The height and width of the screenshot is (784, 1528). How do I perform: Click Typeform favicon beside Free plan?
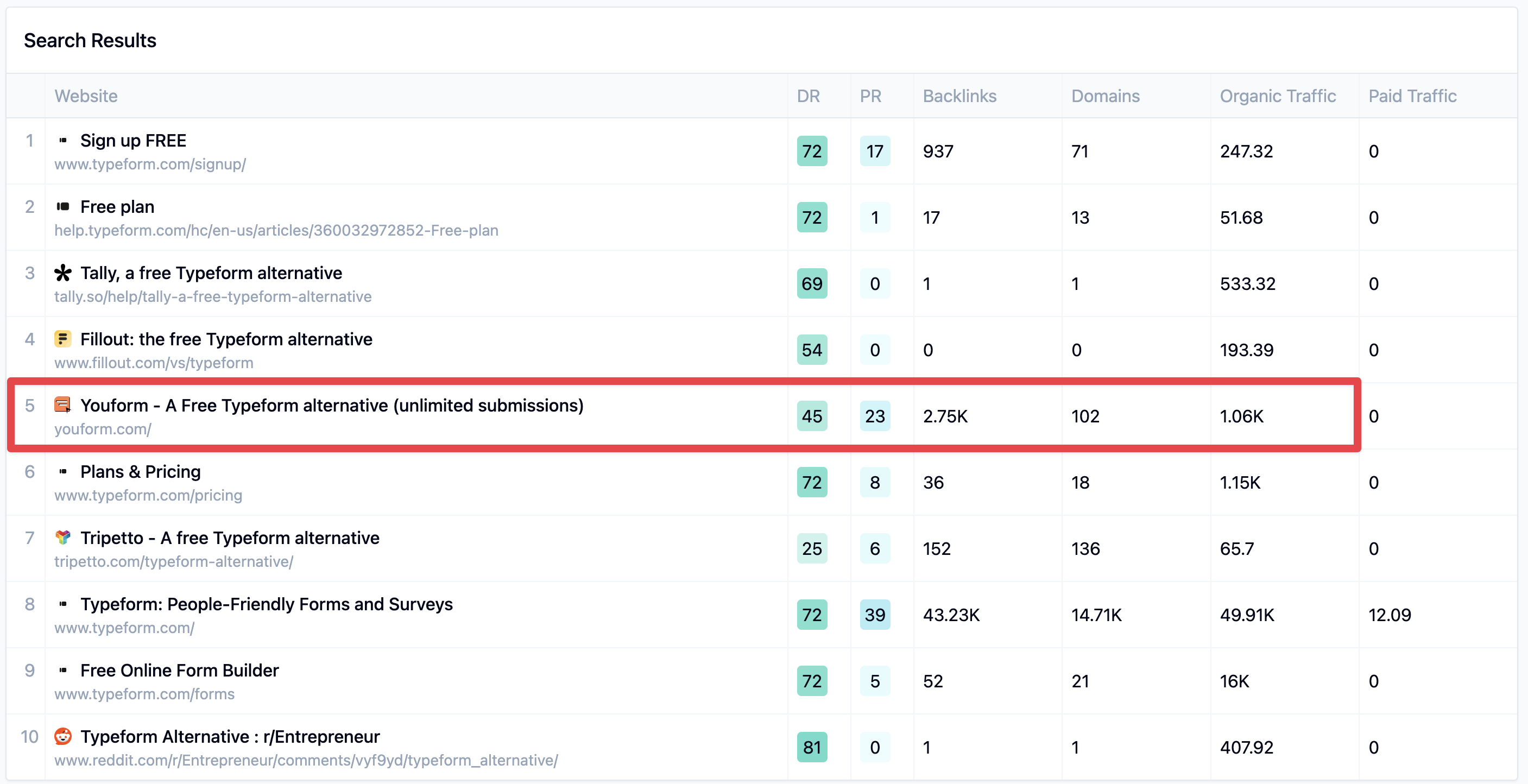[x=63, y=206]
